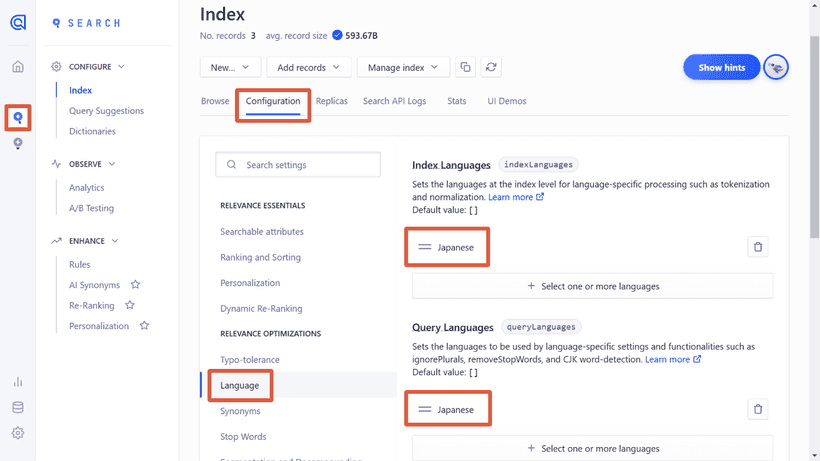
Task: Open Rules in sidebar
Action: click(x=79, y=264)
